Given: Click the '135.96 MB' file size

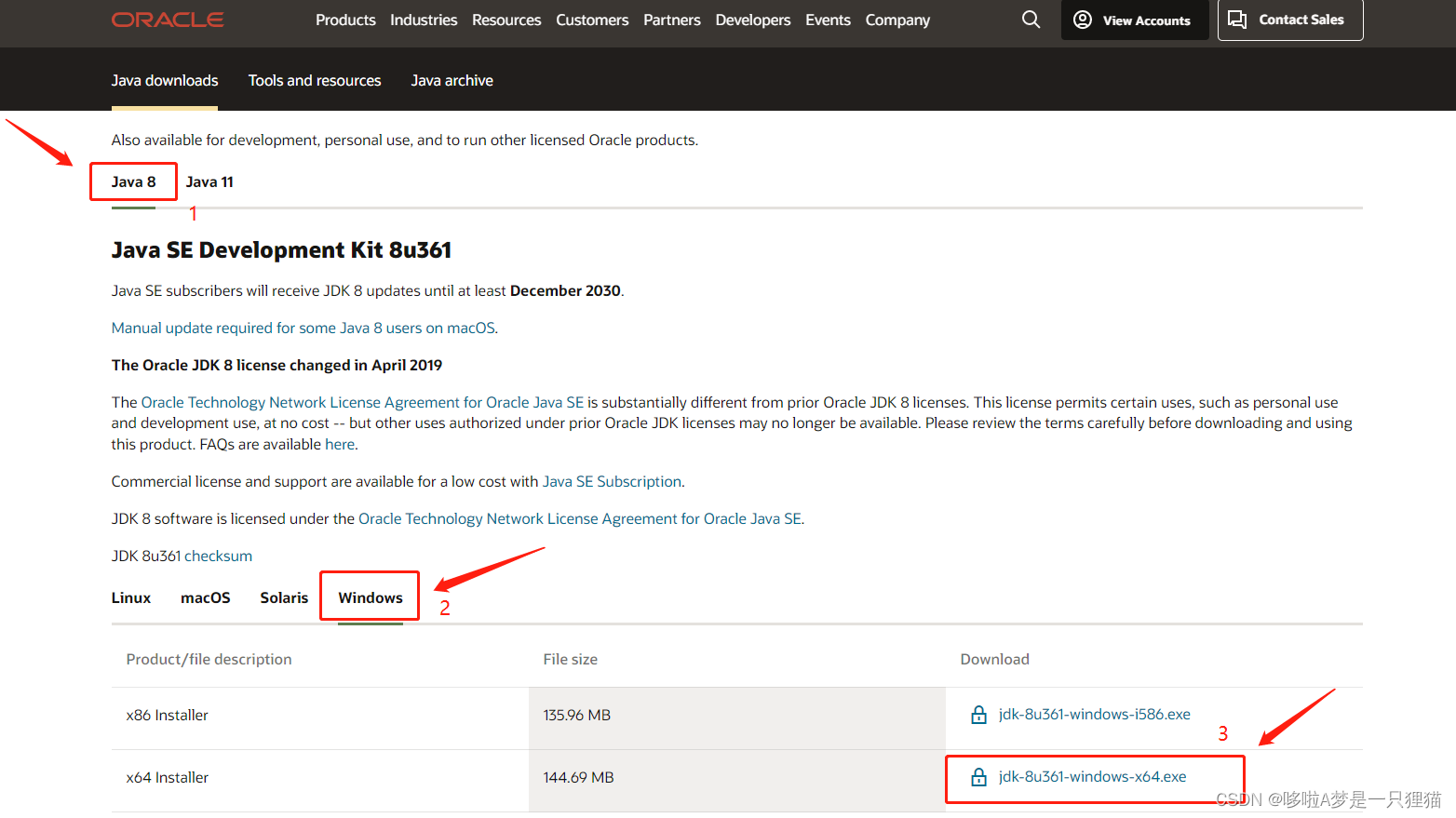Looking at the screenshot, I should click(x=577, y=715).
